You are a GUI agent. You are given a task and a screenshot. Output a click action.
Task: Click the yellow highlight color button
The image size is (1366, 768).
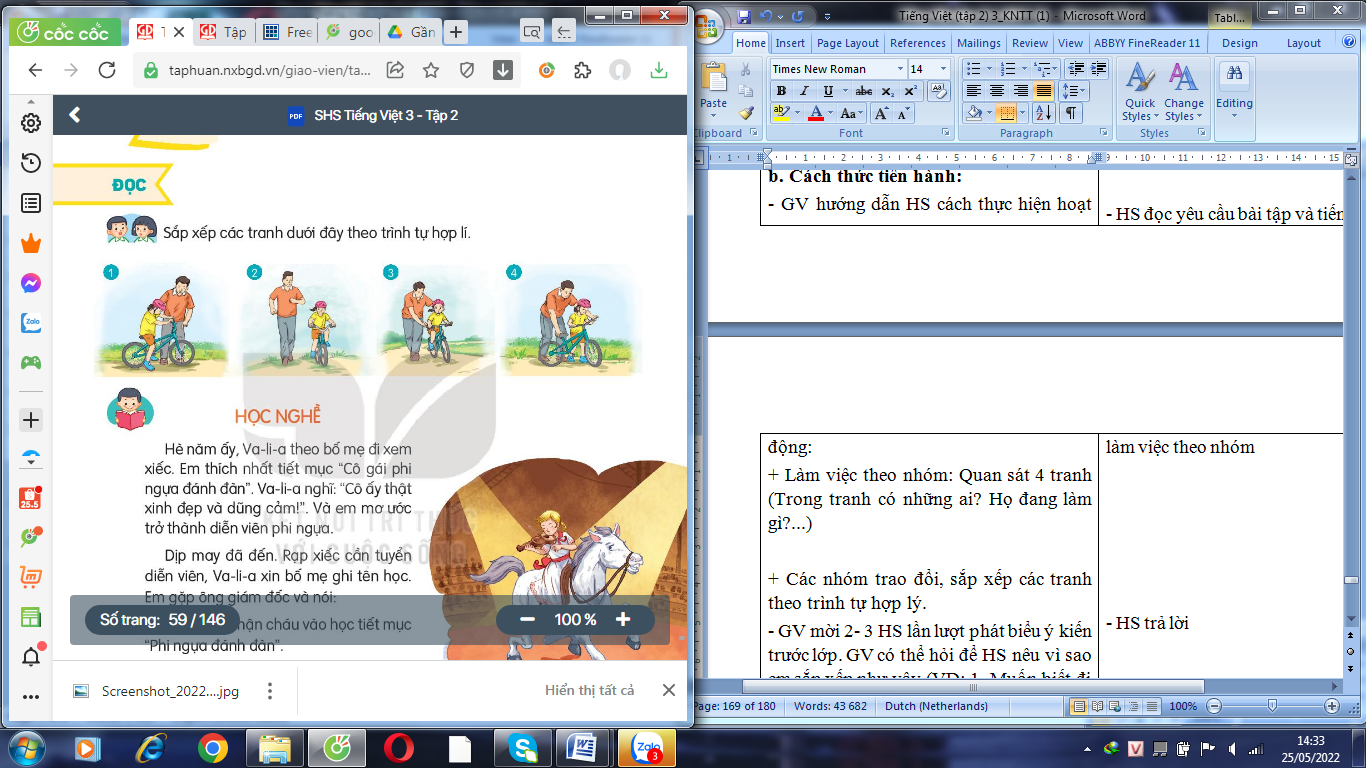click(x=782, y=113)
